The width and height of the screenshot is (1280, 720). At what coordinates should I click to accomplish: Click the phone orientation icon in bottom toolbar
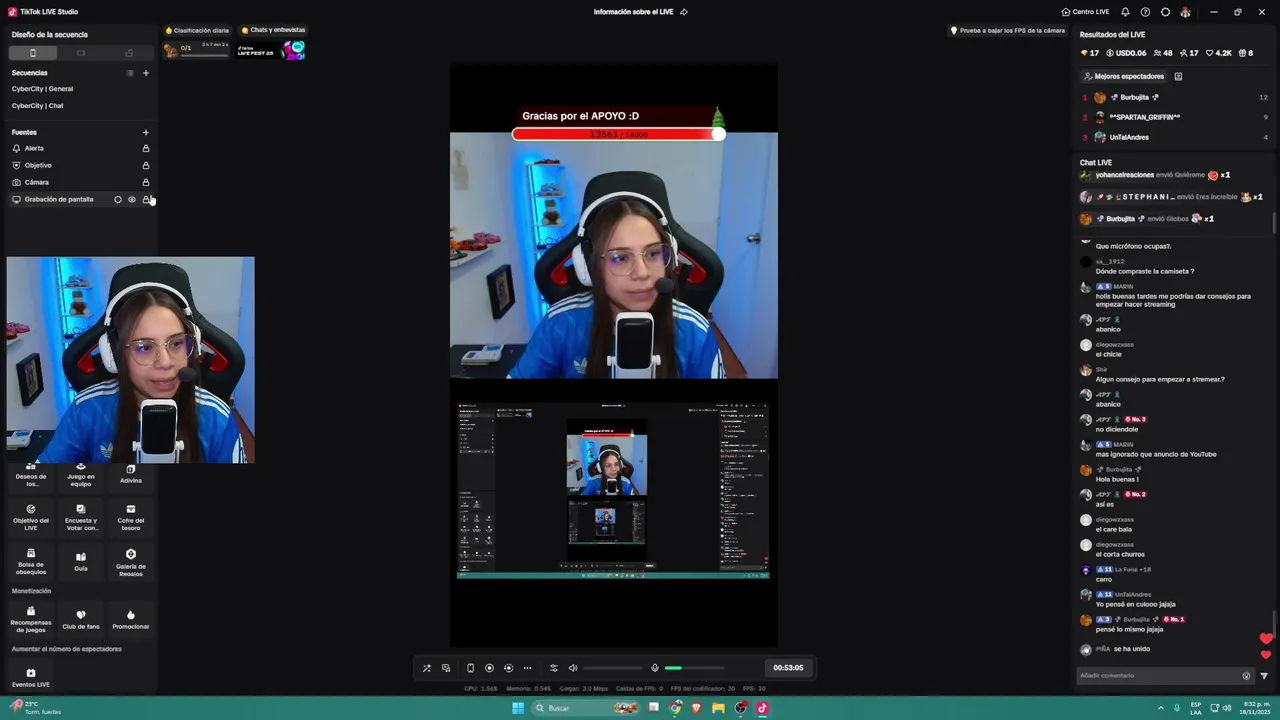(x=470, y=668)
